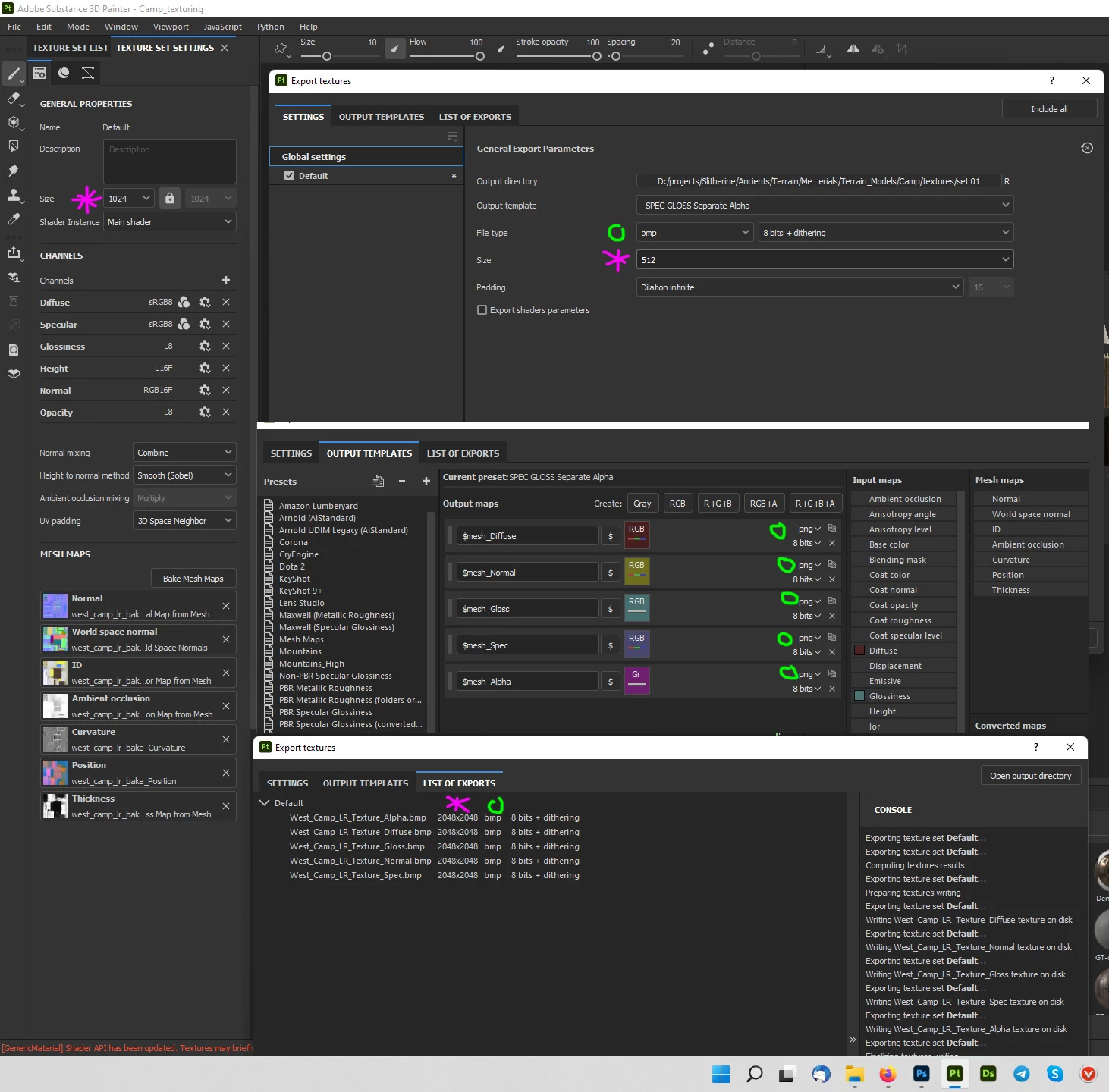Click the Include all button
Image resolution: width=1109 pixels, height=1092 pixels.
pyautogui.click(x=1049, y=109)
